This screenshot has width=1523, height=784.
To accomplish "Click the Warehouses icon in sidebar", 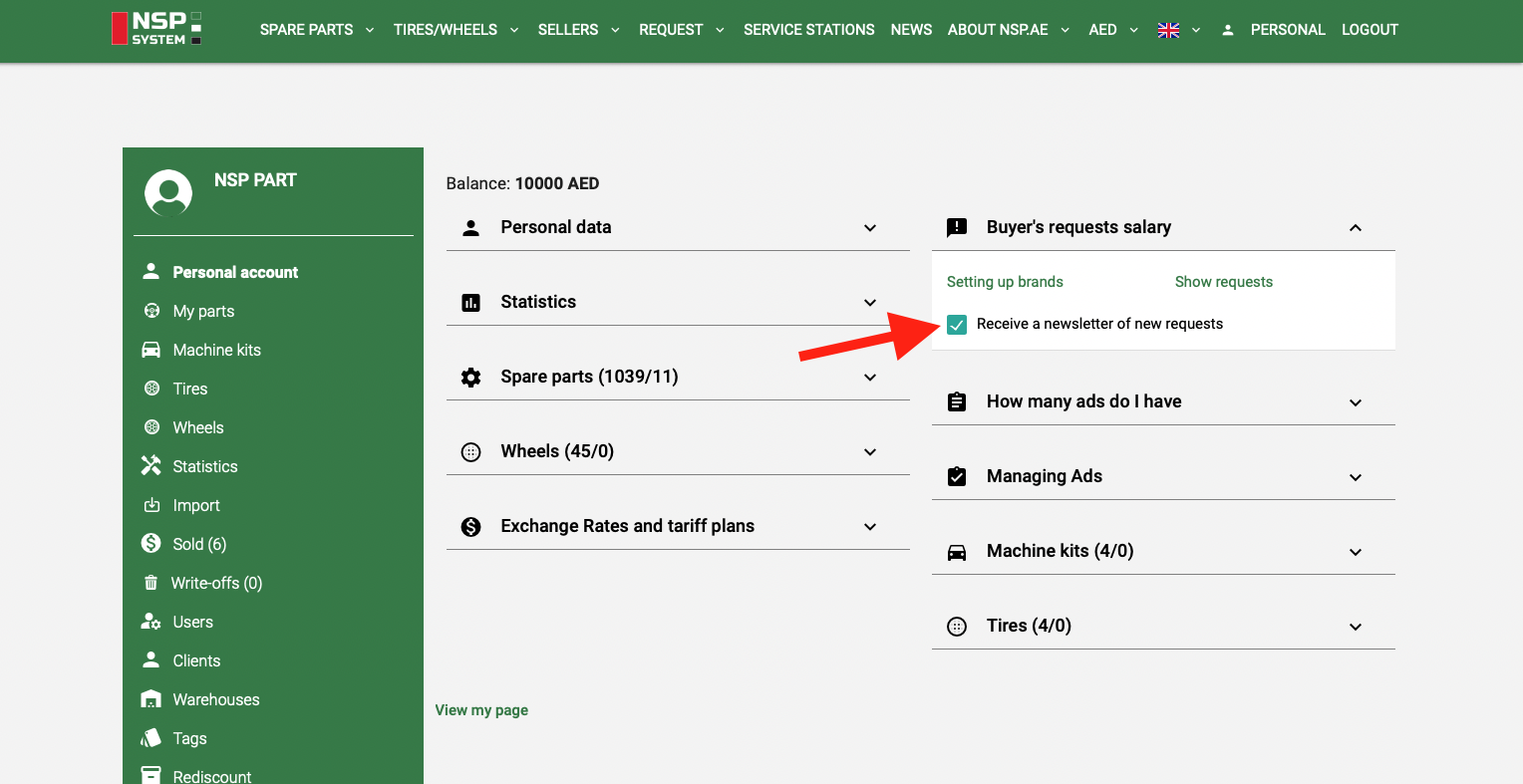I will pyautogui.click(x=152, y=699).
